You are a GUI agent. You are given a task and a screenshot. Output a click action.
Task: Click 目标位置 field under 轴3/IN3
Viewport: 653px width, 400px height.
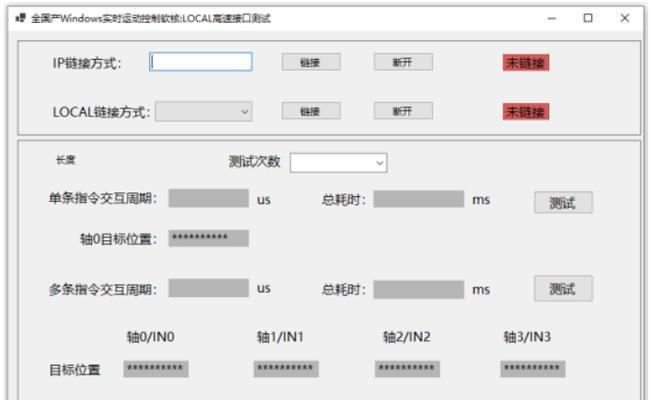tap(533, 369)
